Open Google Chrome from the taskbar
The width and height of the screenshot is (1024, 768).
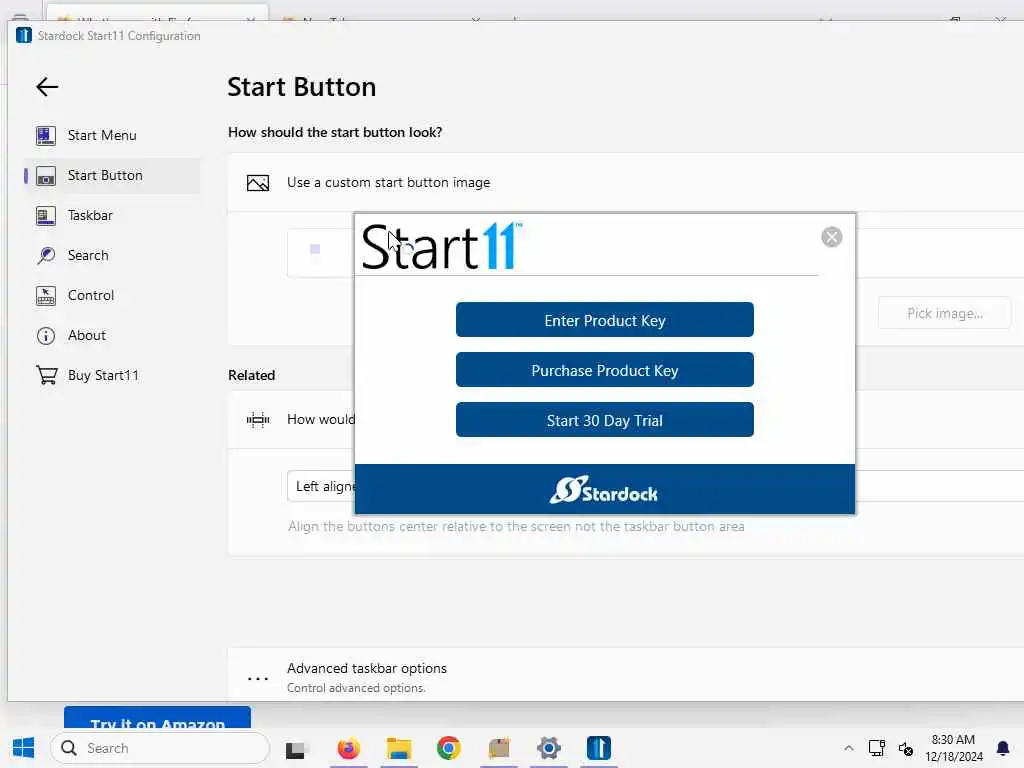point(449,748)
